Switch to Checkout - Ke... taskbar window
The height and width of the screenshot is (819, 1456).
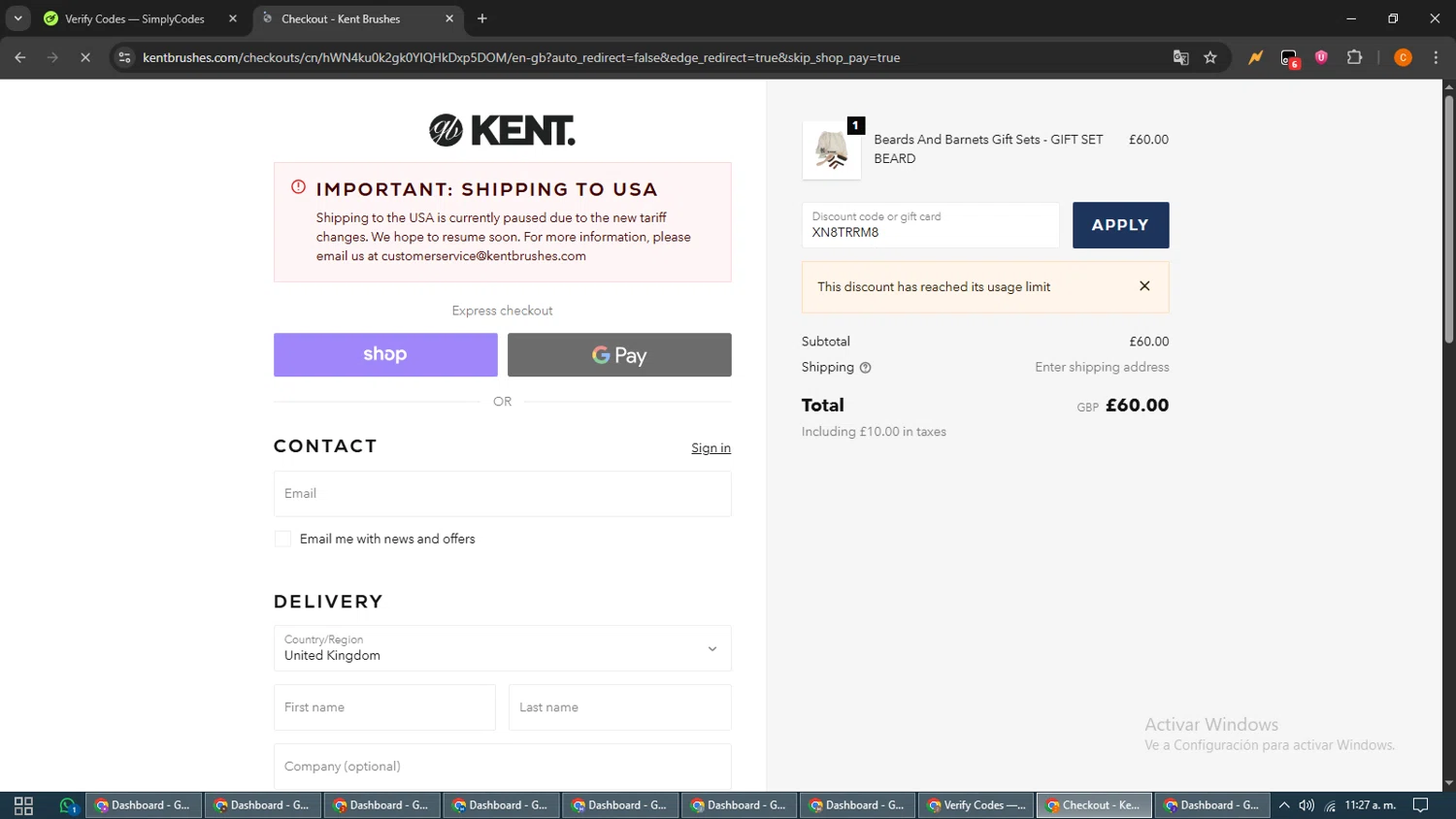1095,805
